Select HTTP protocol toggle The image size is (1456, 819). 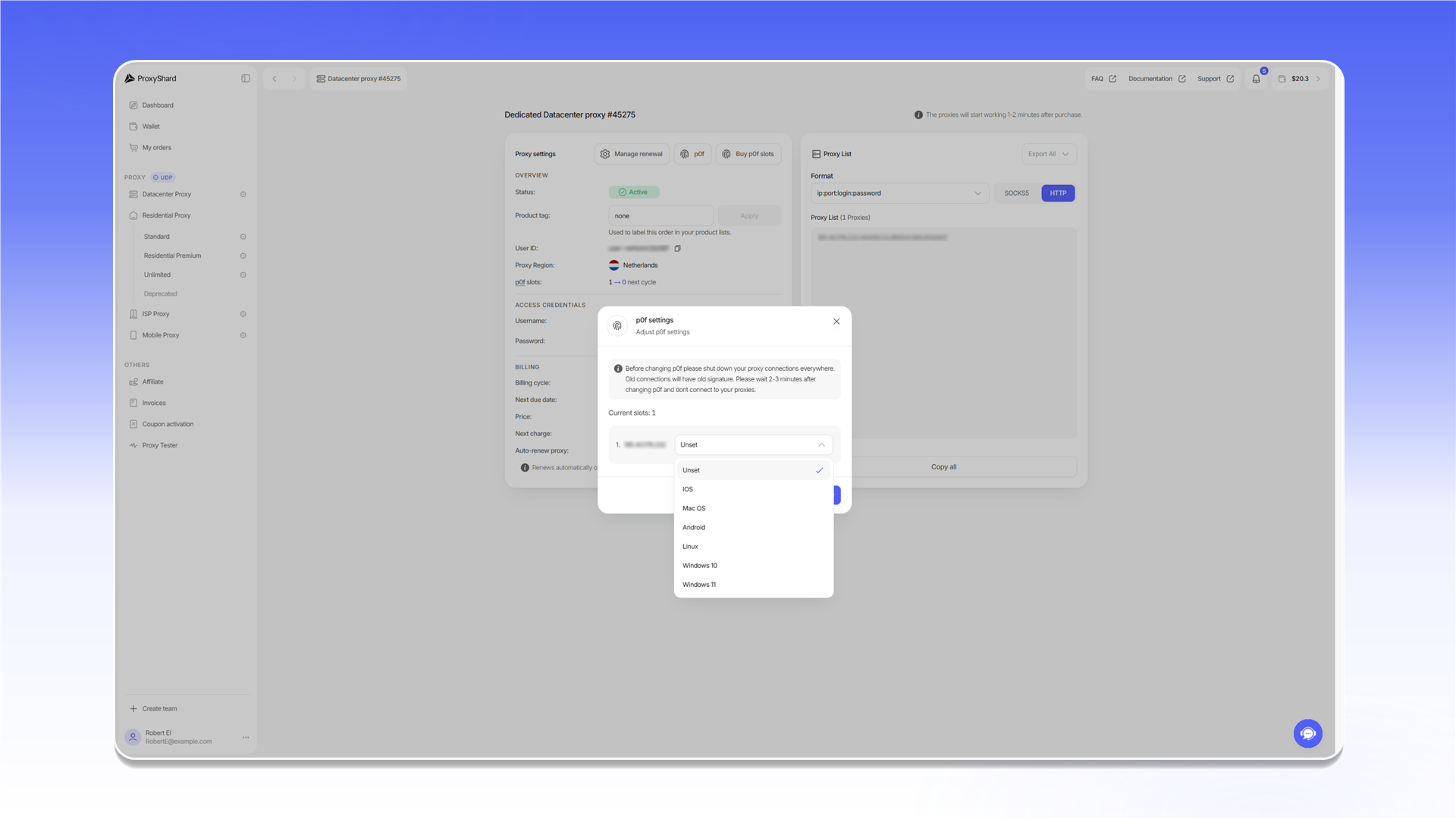(1058, 193)
